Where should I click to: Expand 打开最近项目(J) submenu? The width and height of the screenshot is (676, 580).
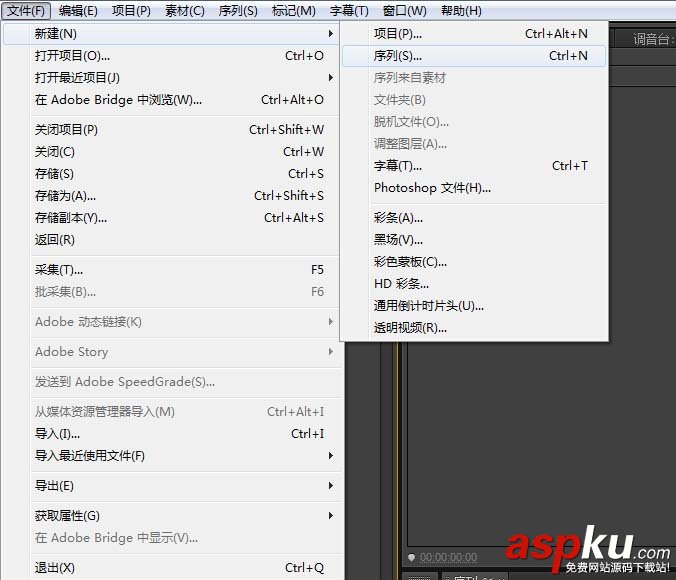[x=172, y=78]
